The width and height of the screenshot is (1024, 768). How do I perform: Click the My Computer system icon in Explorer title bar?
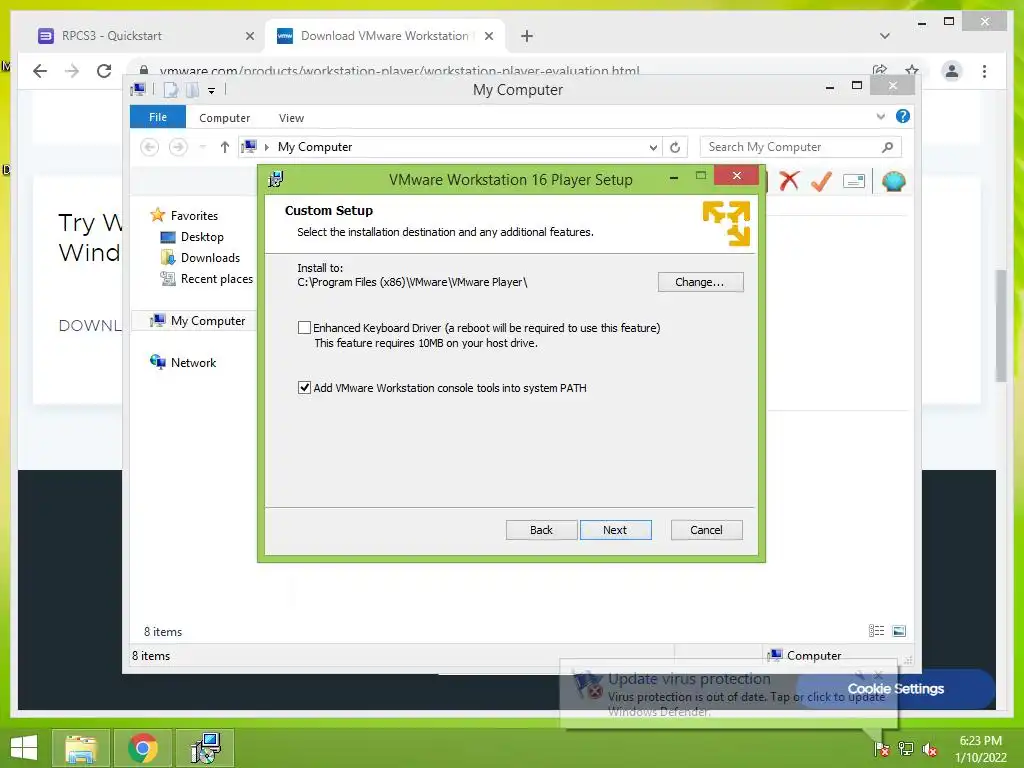coord(138,89)
